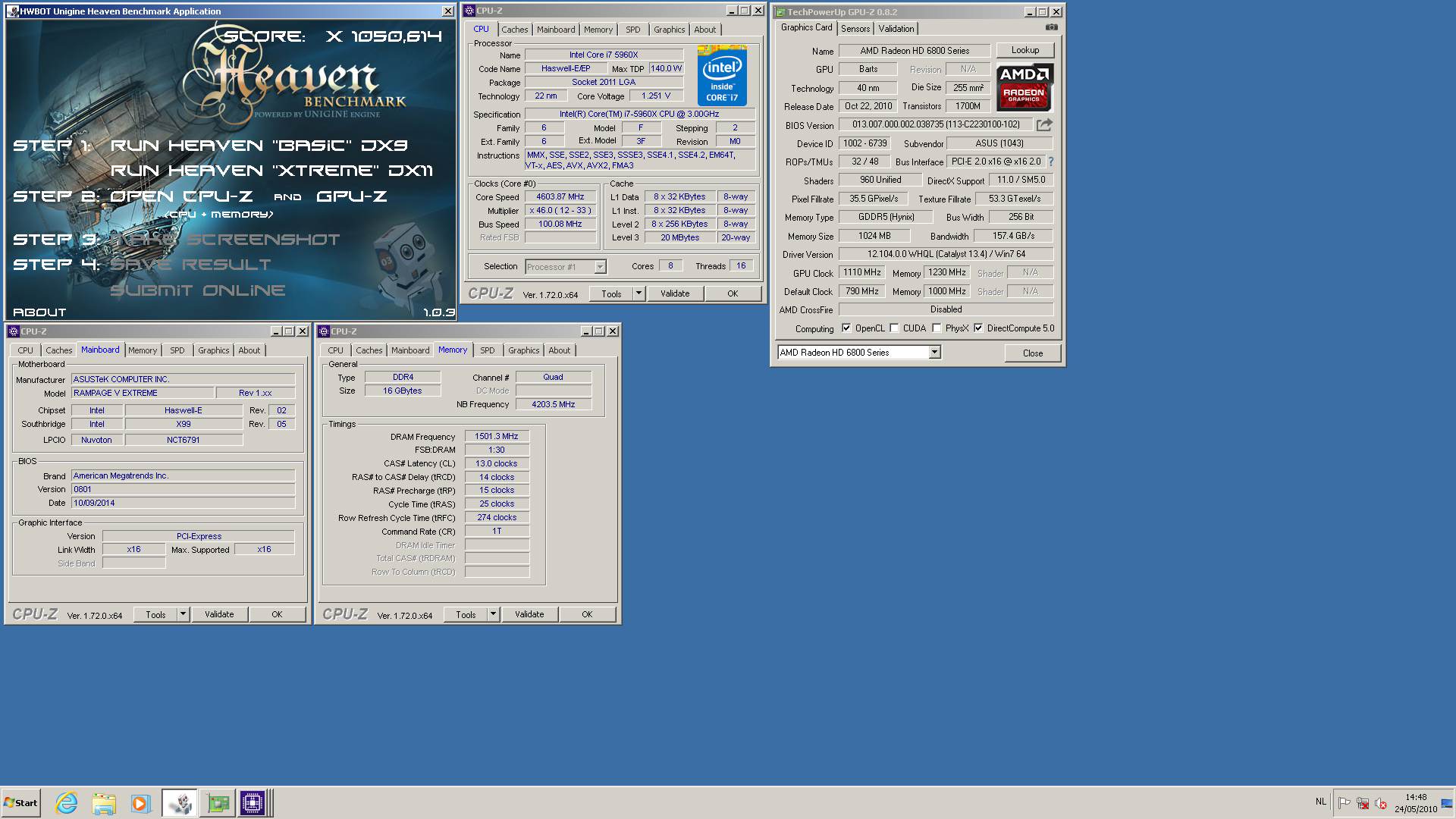The width and height of the screenshot is (1456, 819).
Task: Click the Show Desktop button
Action: (1447, 803)
